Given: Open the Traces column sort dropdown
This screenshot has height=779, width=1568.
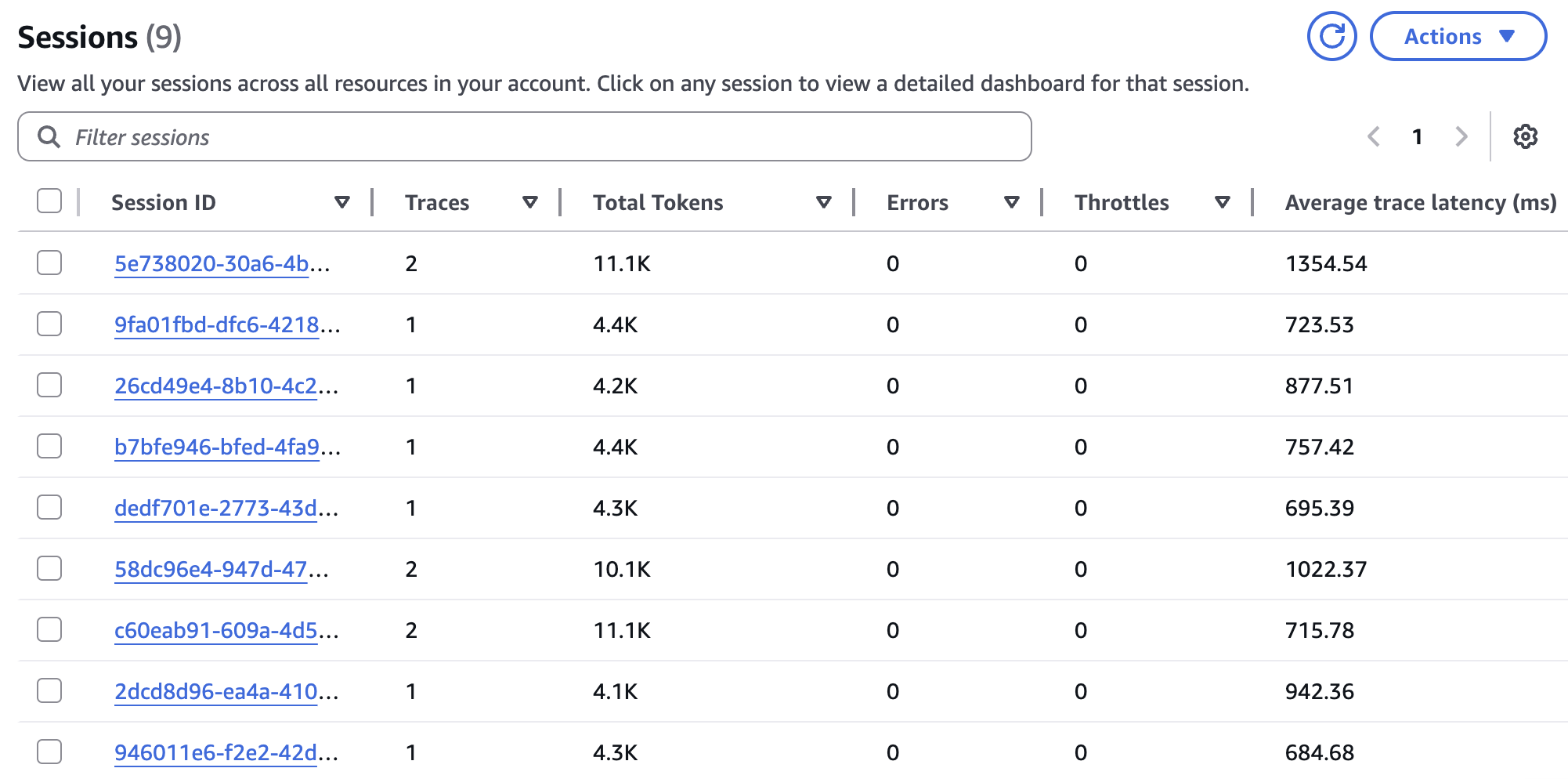Looking at the screenshot, I should pos(530,202).
